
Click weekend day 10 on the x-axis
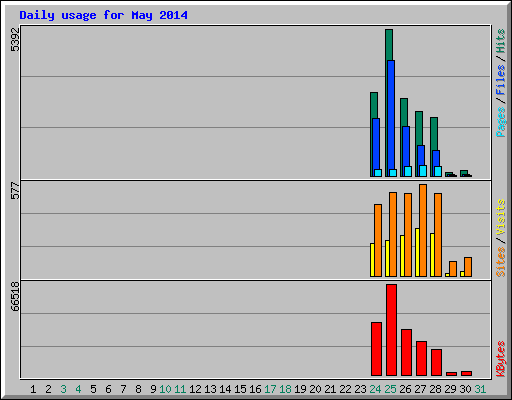point(165,389)
